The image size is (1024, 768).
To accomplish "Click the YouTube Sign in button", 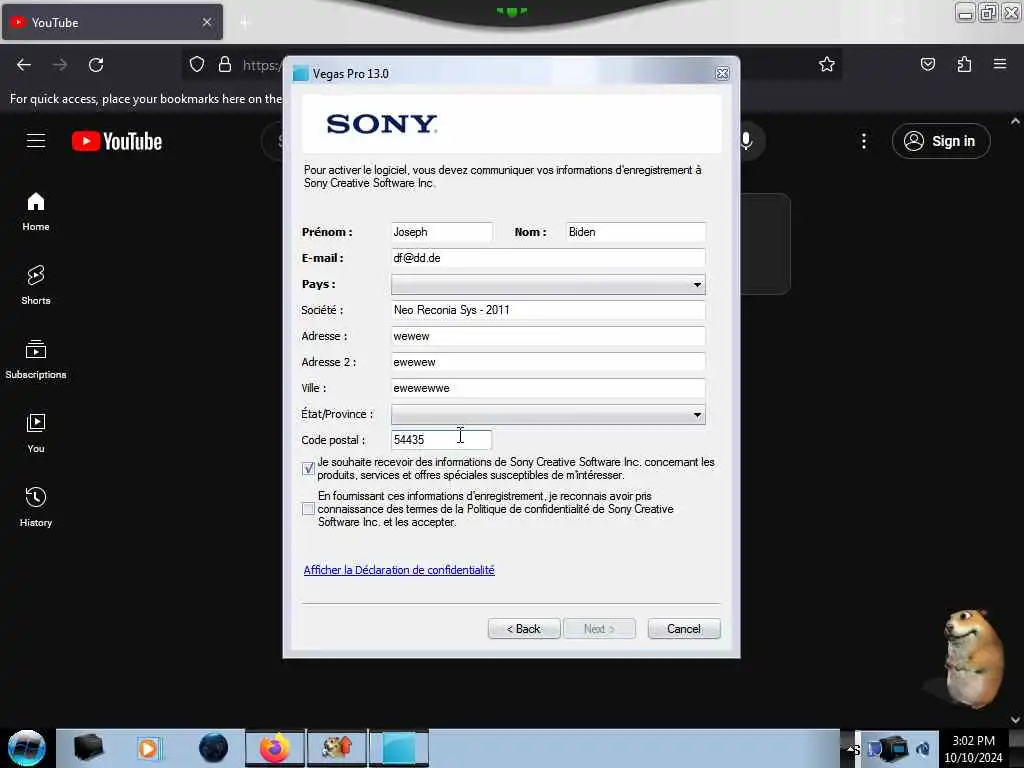I will click(x=941, y=141).
